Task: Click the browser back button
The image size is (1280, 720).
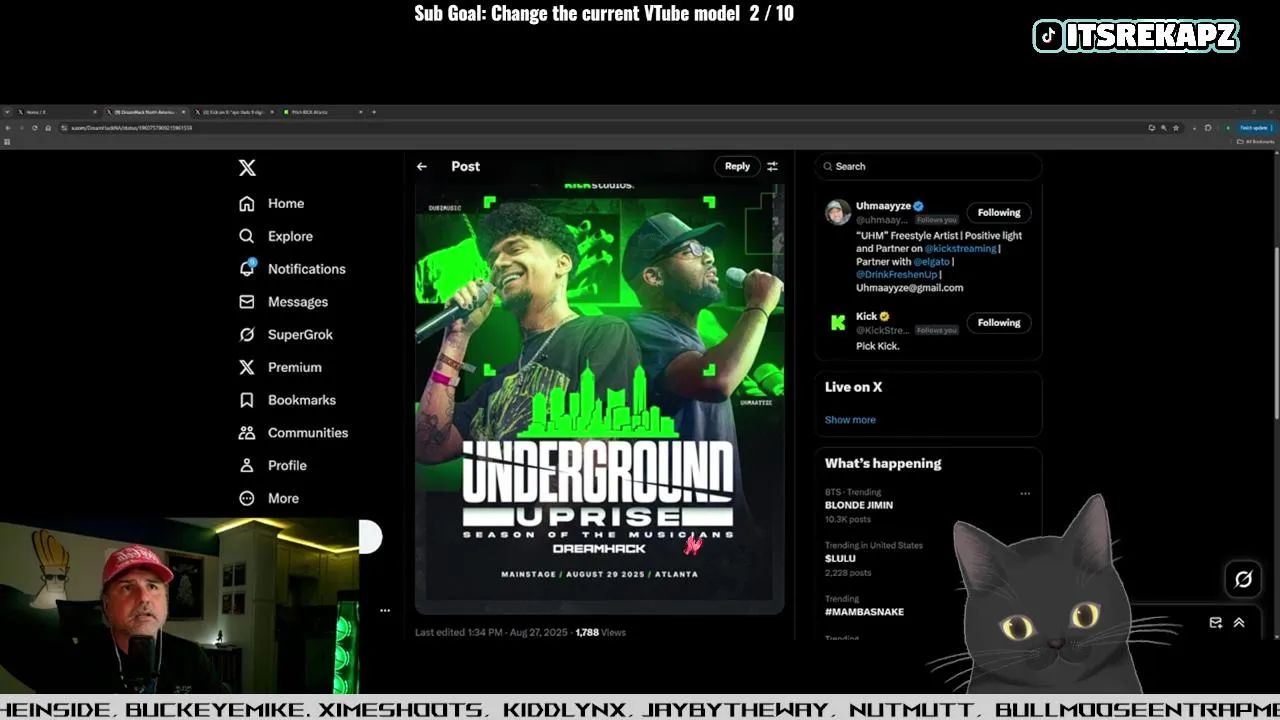Action: click(8, 128)
